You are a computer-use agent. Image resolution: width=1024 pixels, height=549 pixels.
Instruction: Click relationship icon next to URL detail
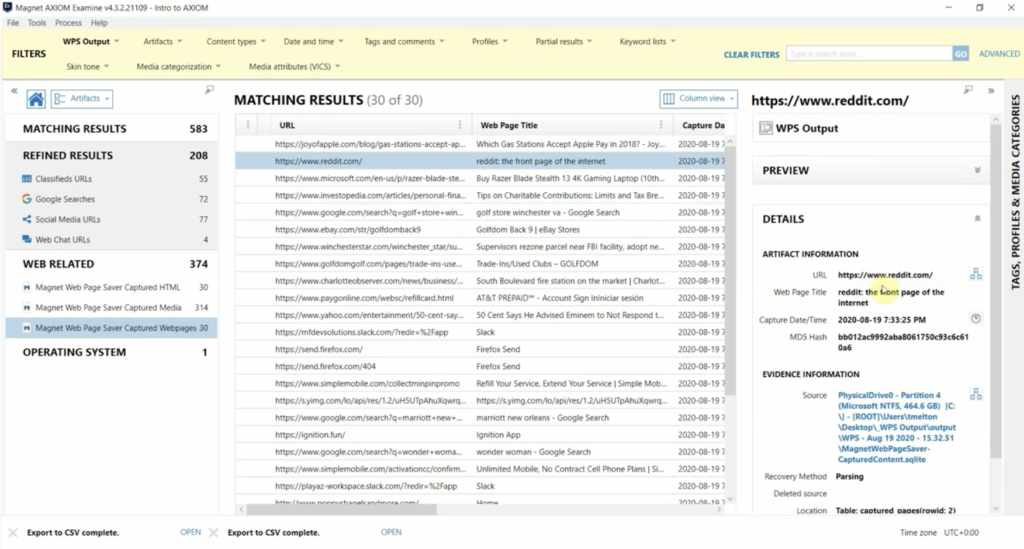pos(976,274)
